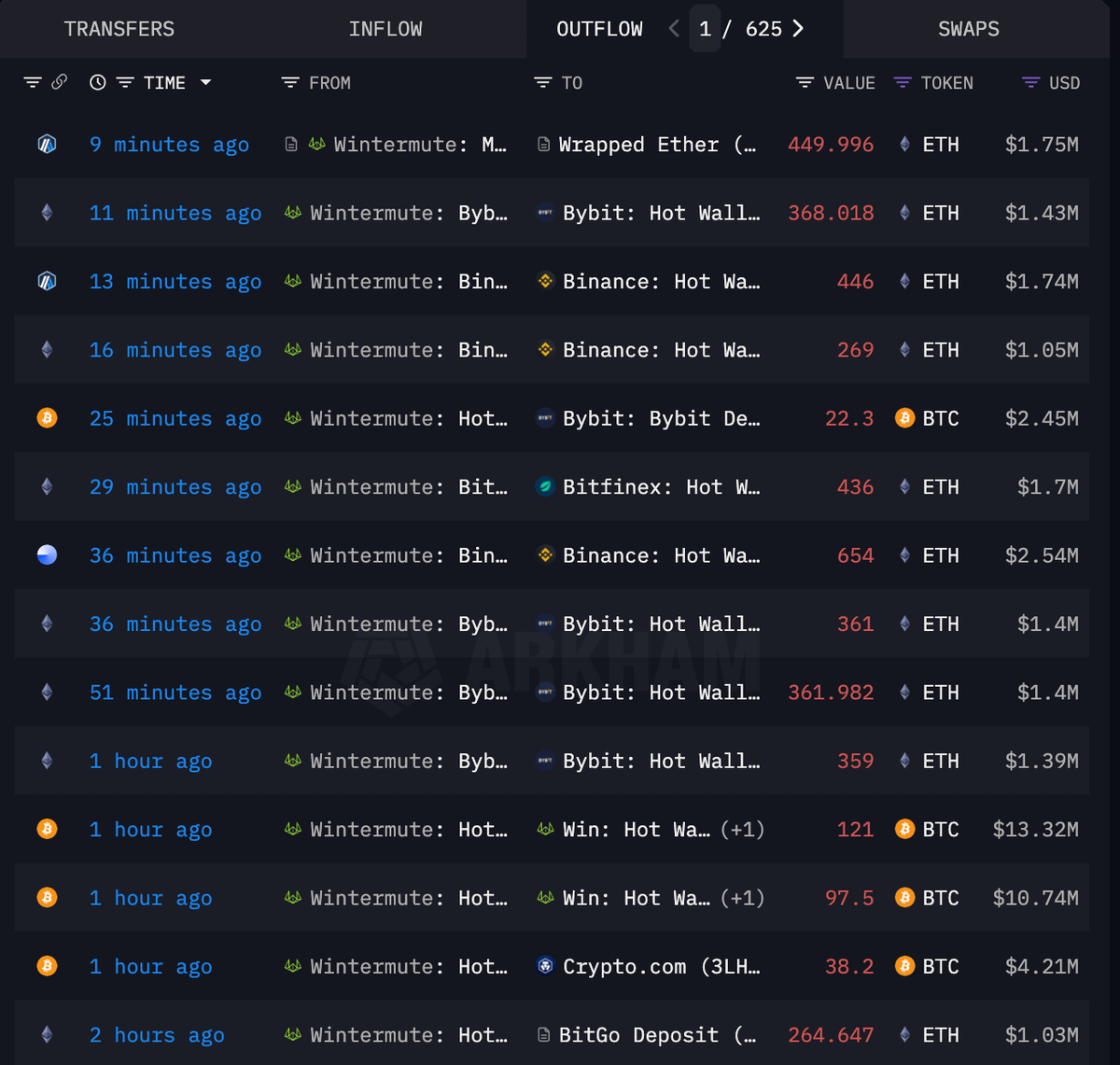Image resolution: width=1120 pixels, height=1065 pixels.
Task: Click value 97.5 in BTC row
Action: click(x=849, y=898)
